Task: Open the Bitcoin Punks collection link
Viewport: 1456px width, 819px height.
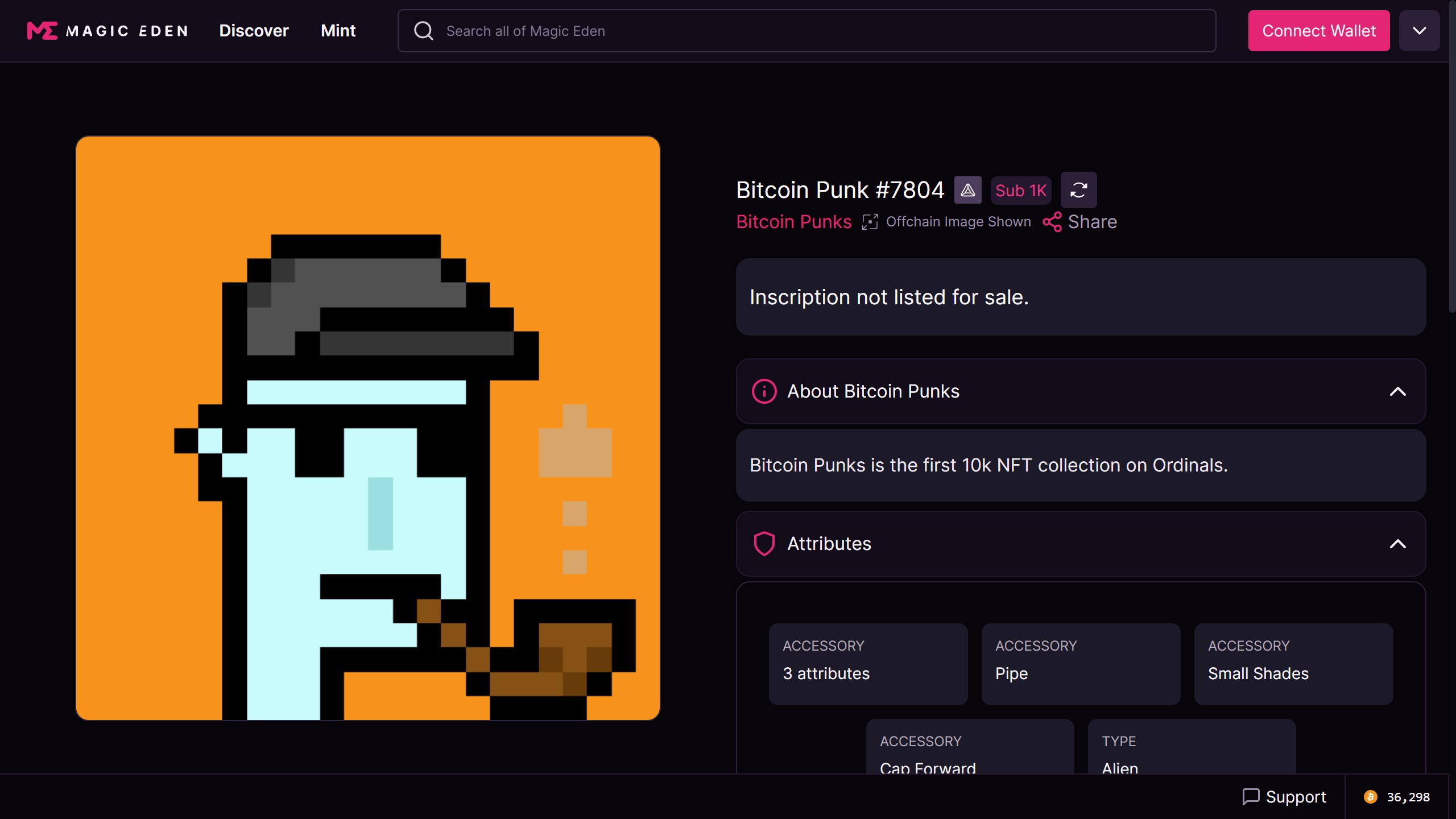Action: [x=794, y=222]
